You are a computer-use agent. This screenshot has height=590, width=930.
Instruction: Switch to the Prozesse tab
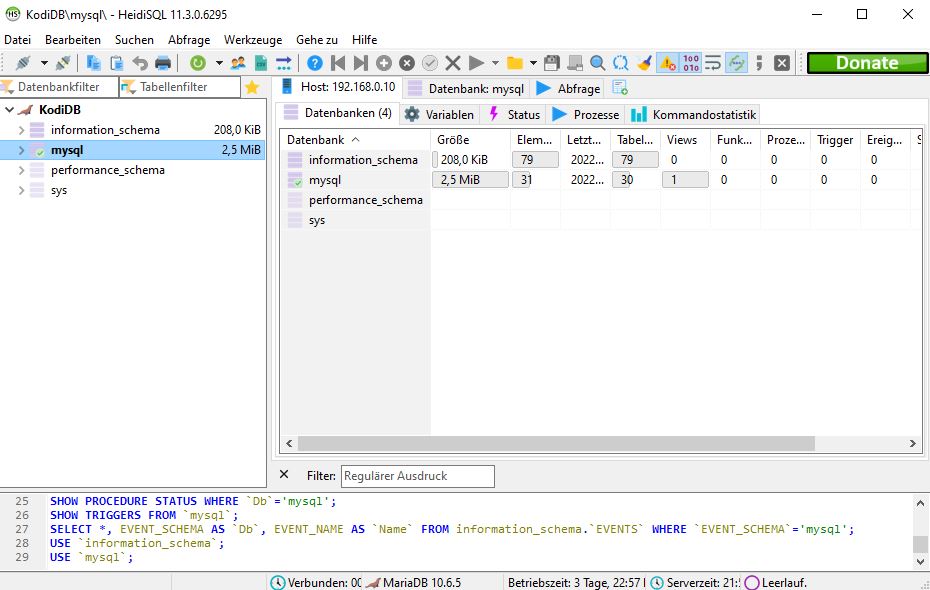pos(585,114)
